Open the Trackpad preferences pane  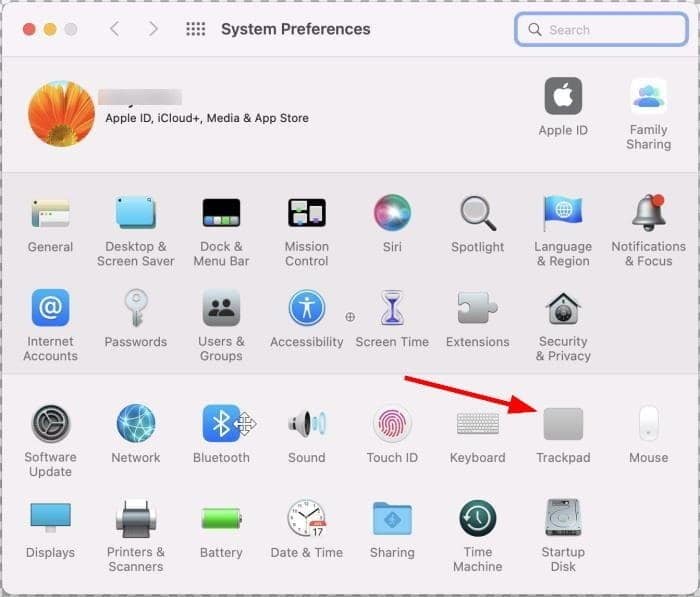click(562, 425)
